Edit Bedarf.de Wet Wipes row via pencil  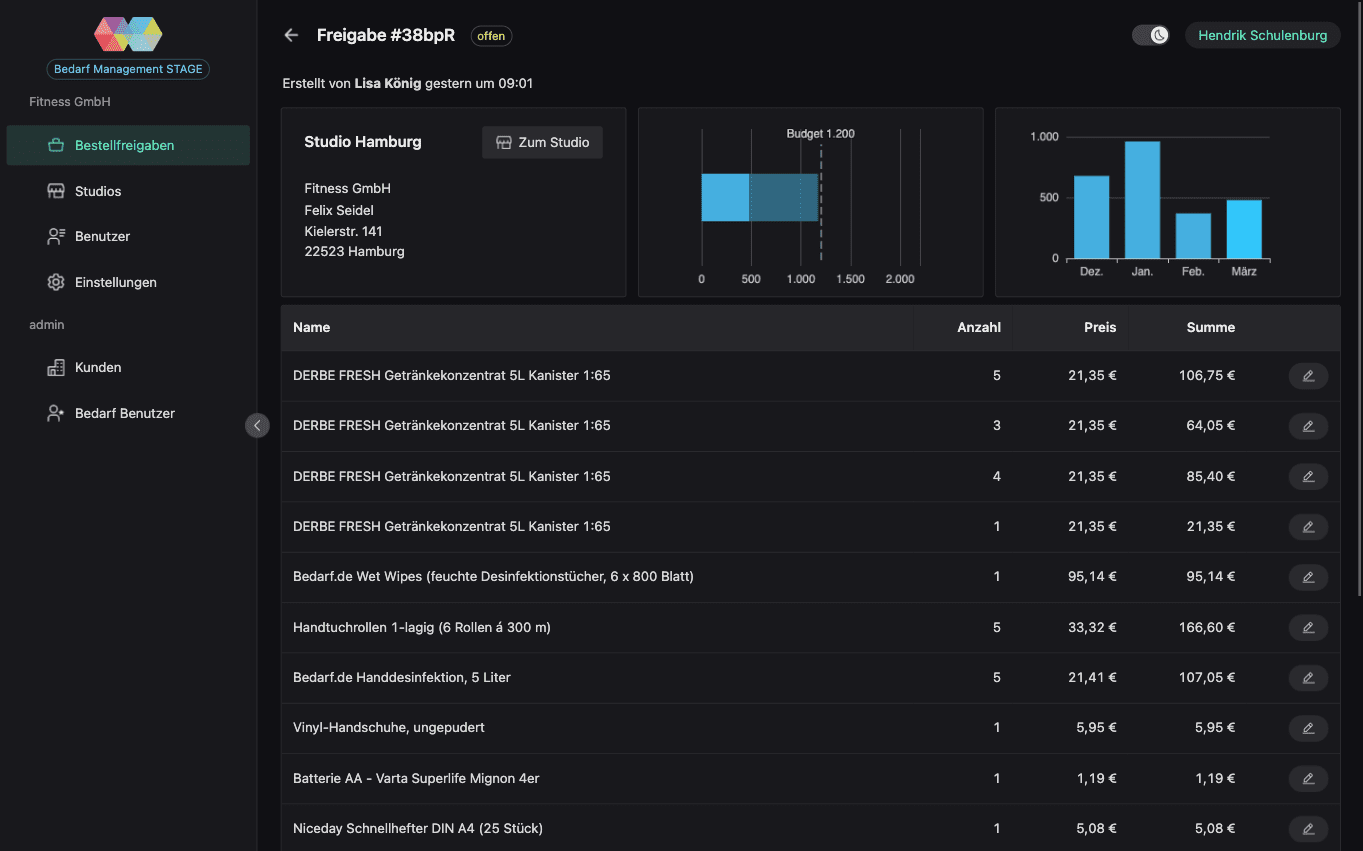1308,577
